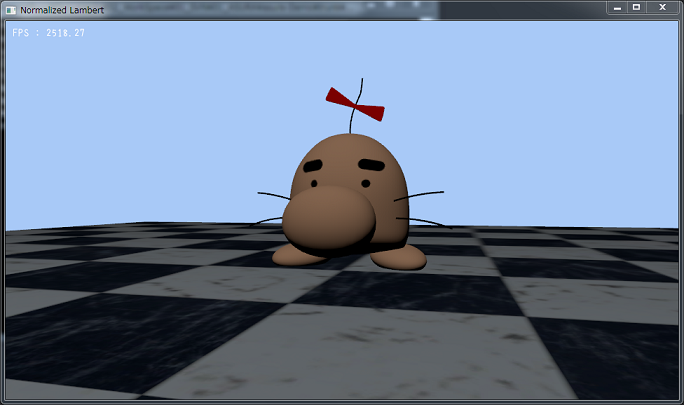Click the character's large round nose
684x405 pixels.
tap(329, 219)
